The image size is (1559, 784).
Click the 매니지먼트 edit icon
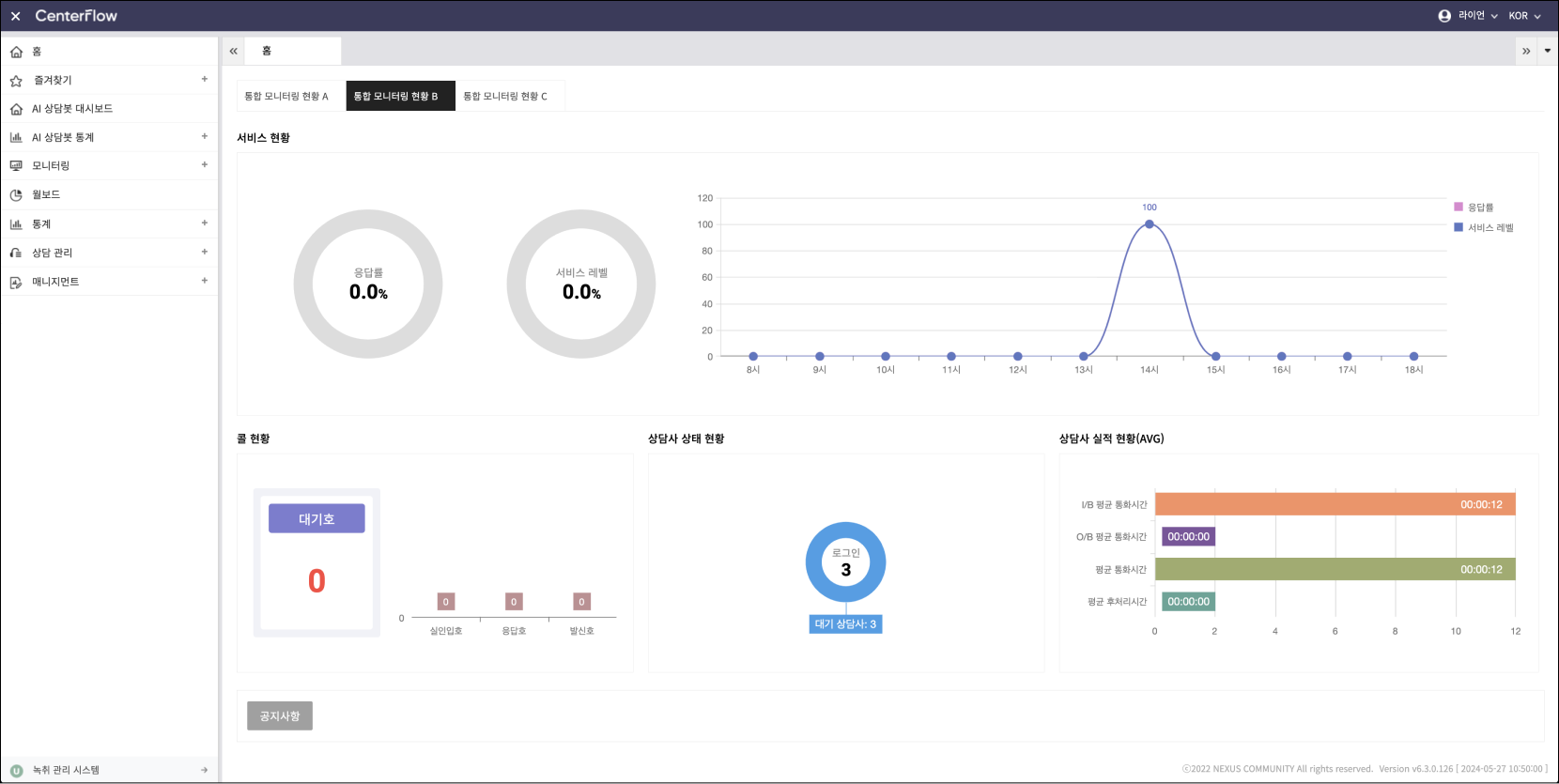click(16, 282)
